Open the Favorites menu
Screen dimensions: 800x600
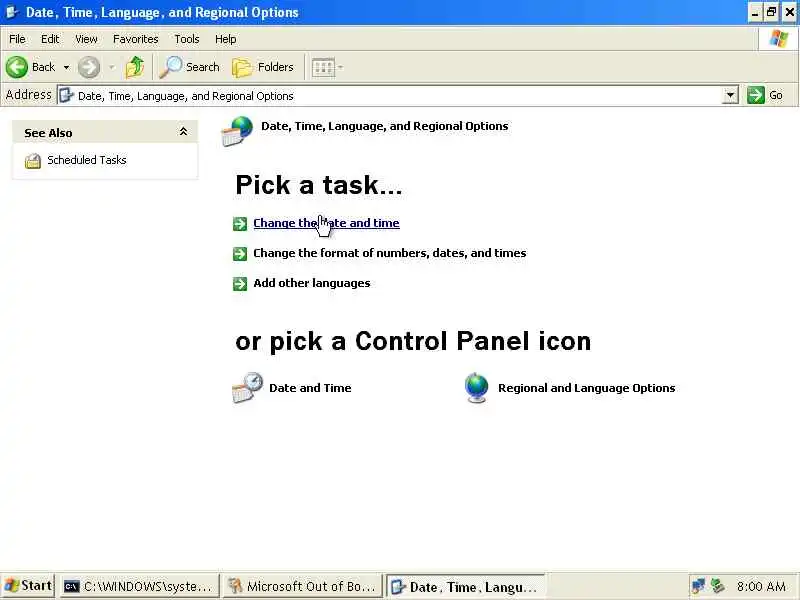(136, 39)
